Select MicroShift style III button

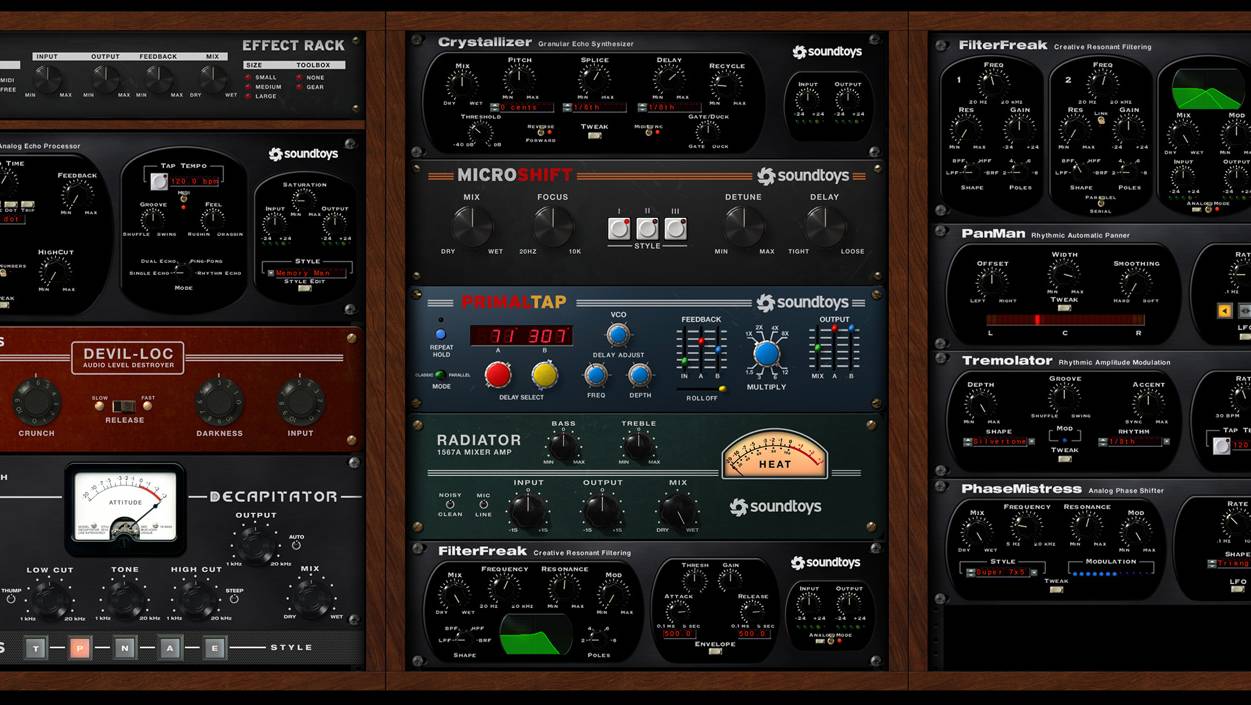(676, 228)
